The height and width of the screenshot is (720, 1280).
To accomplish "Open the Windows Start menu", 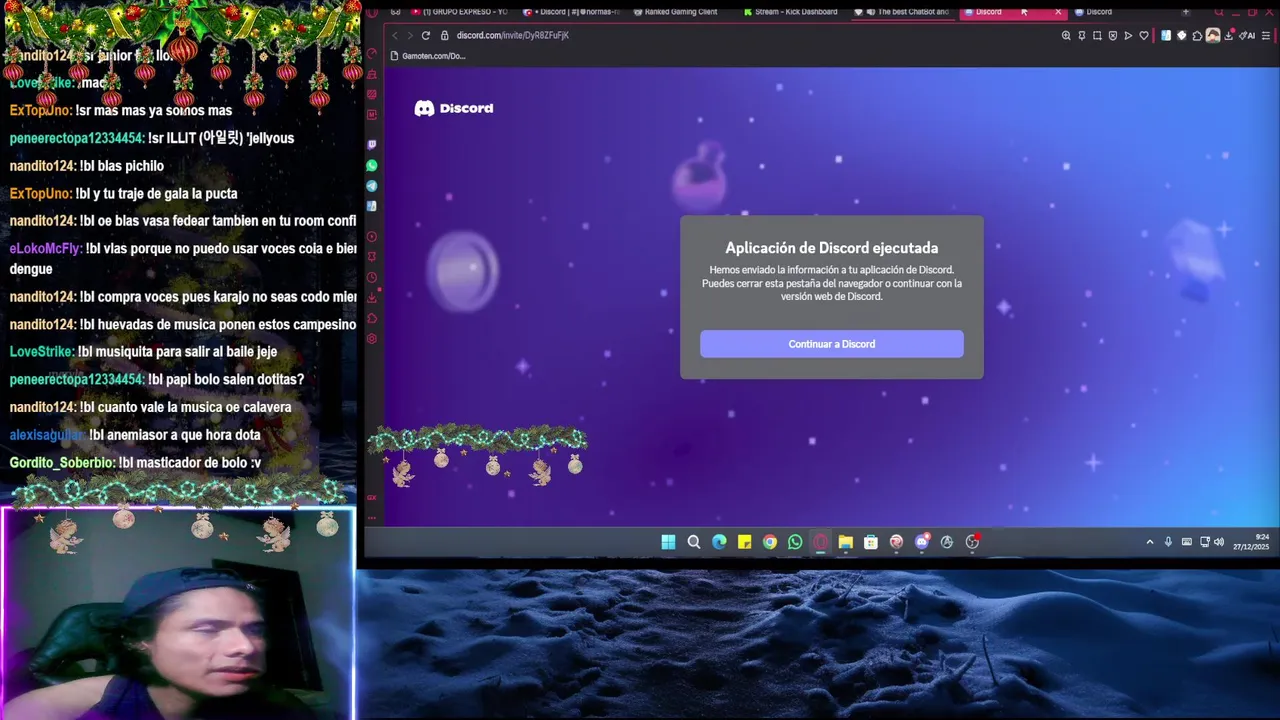I will point(668,542).
